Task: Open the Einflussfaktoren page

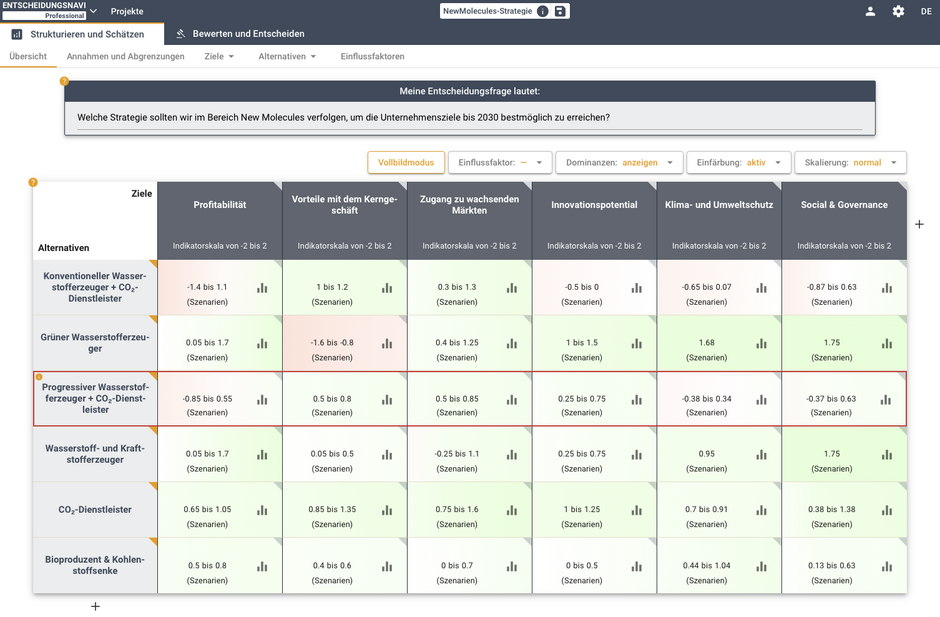Action: point(372,56)
